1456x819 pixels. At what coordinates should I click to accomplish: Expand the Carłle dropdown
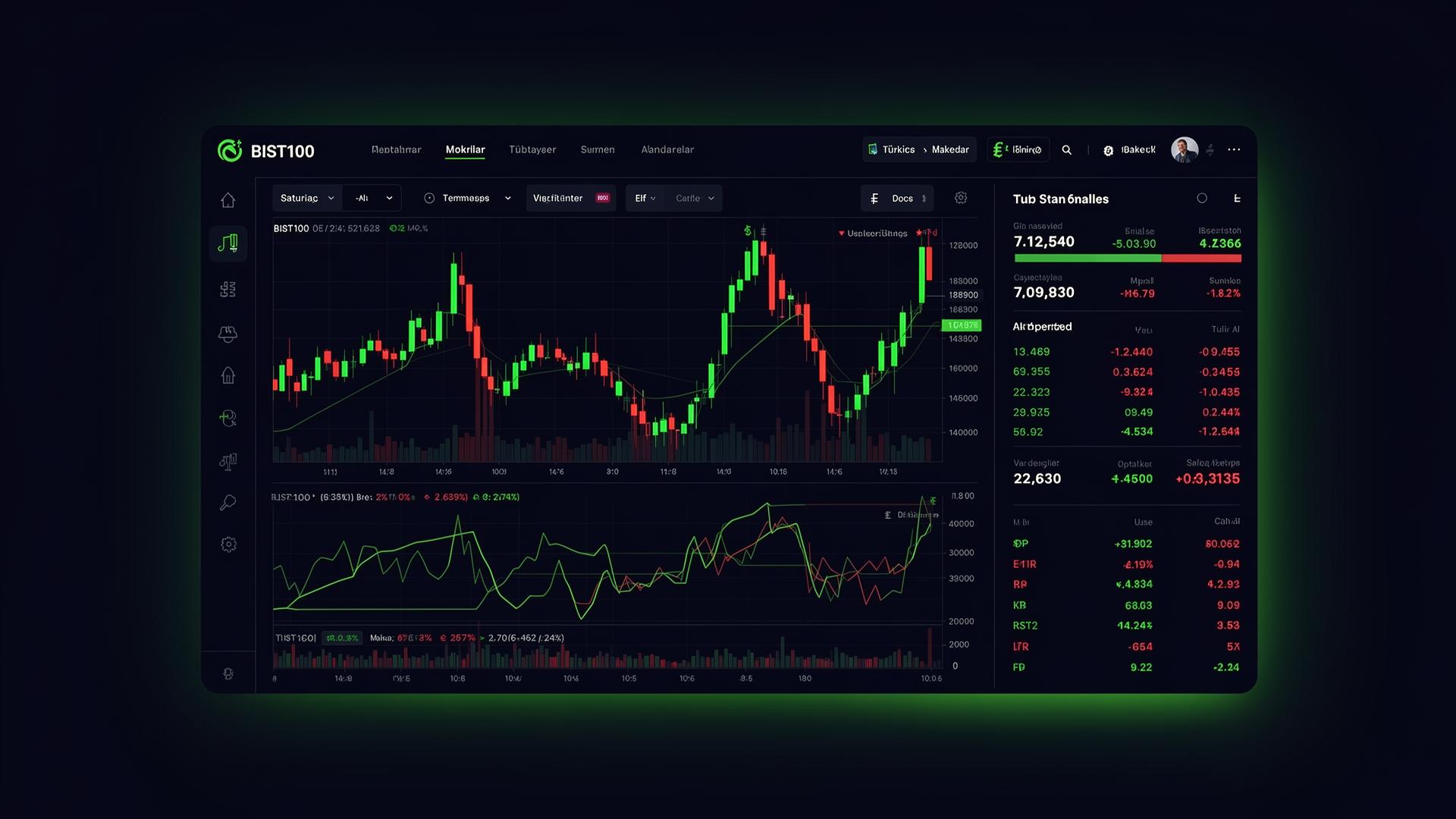(x=695, y=198)
